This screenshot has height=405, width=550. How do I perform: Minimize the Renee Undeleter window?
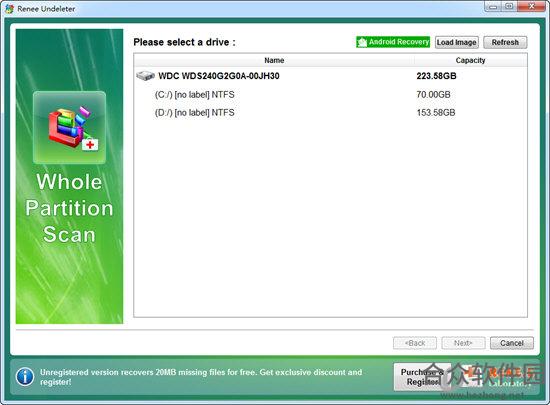tap(493, 7)
